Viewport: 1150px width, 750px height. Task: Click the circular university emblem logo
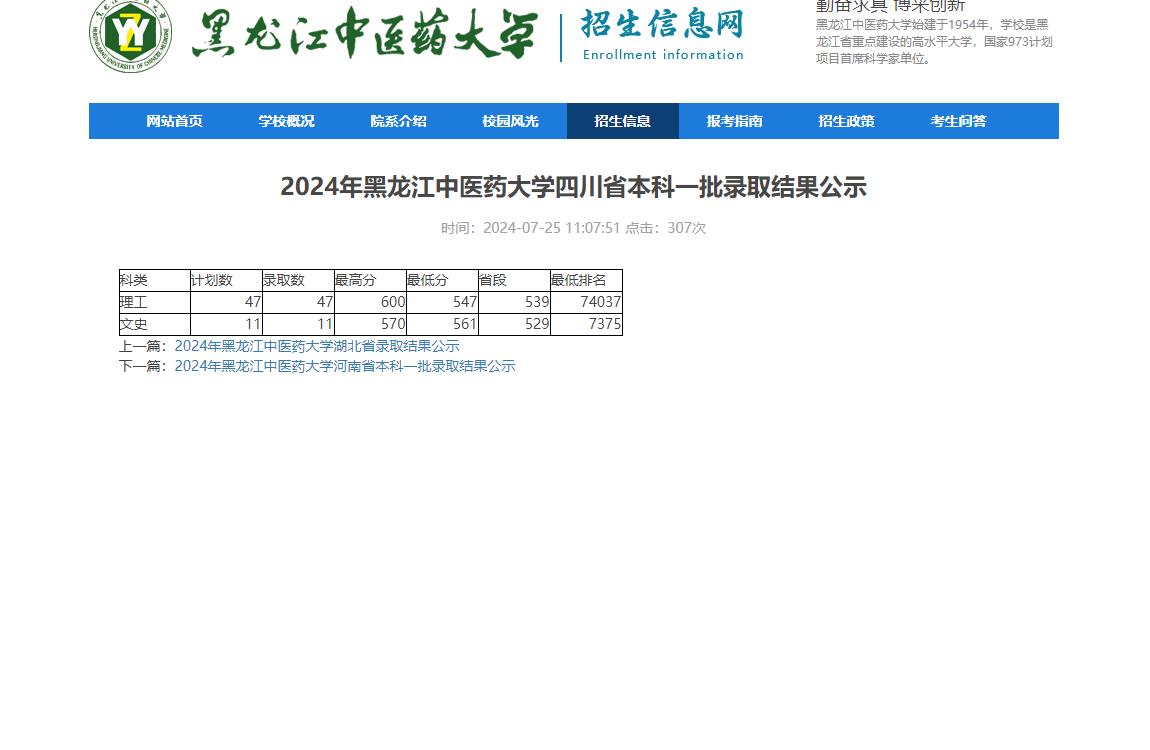coord(130,35)
